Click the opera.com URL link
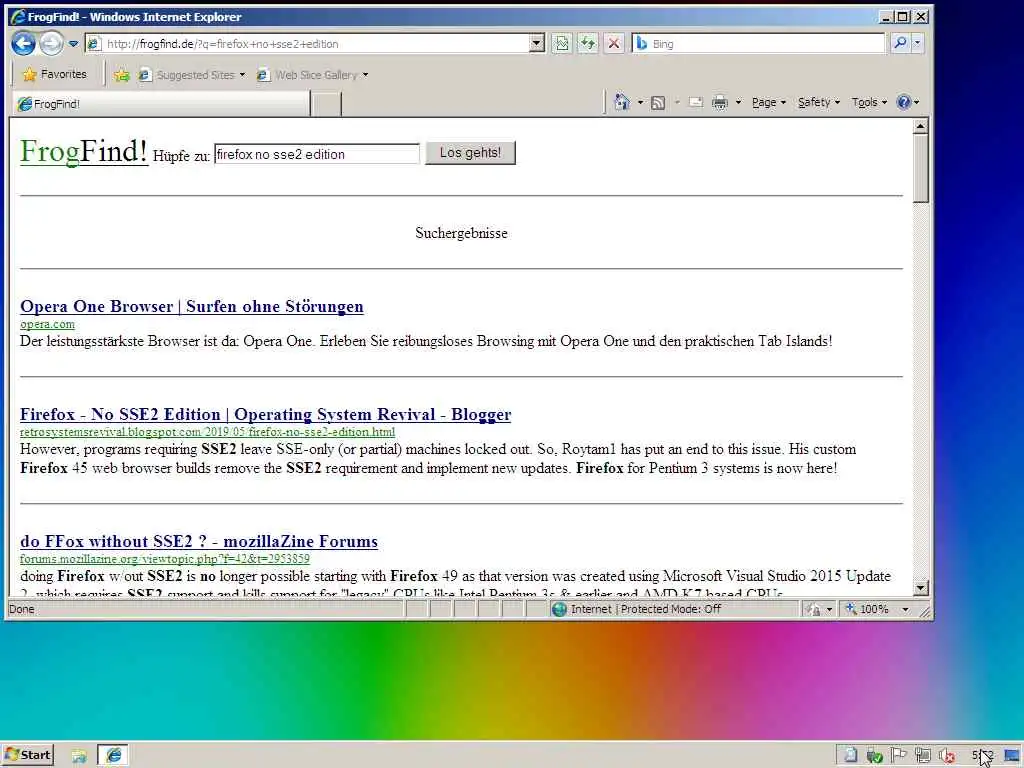 point(47,324)
